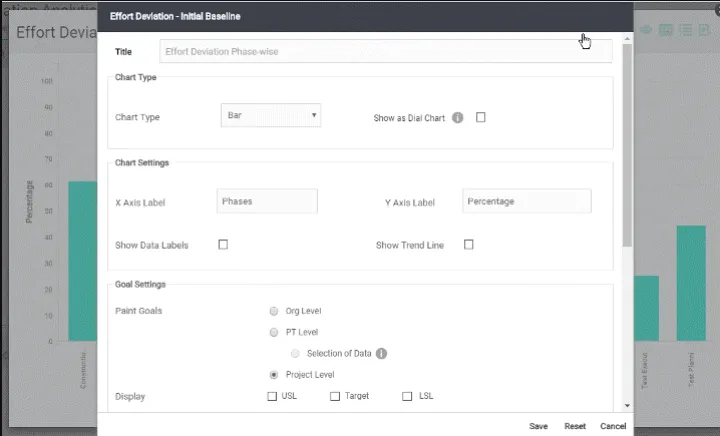This screenshot has height=436, width=720.
Task: Click the Y Axis Label input box
Action: pyautogui.click(x=526, y=201)
